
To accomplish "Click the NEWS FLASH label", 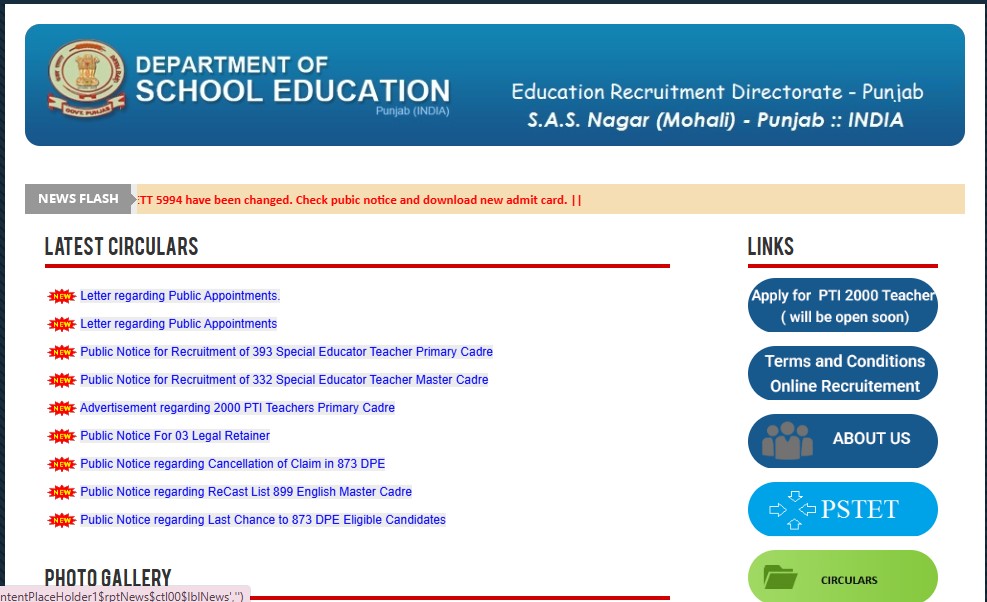I will 78,199.
